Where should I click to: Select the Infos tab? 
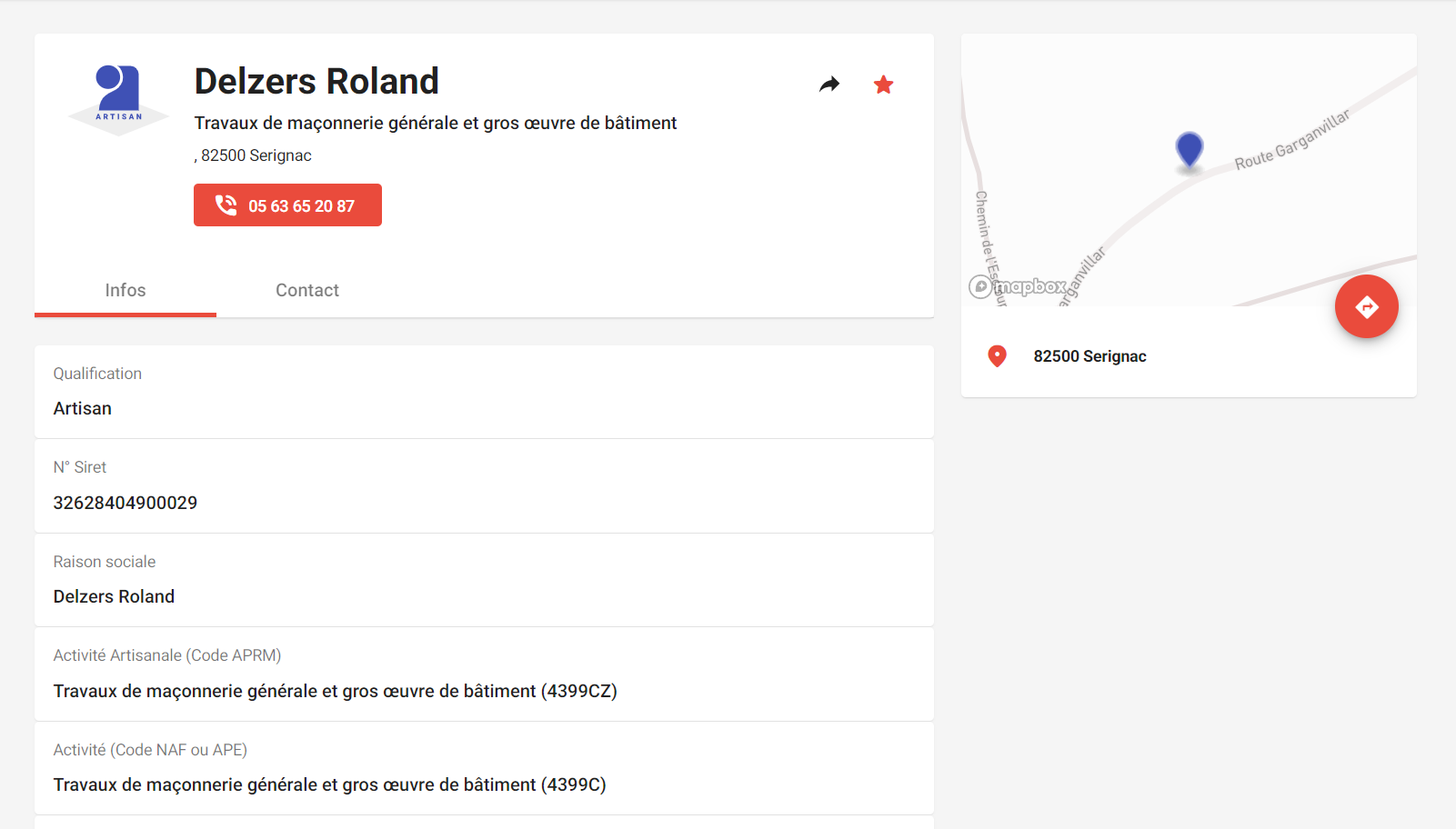(126, 290)
